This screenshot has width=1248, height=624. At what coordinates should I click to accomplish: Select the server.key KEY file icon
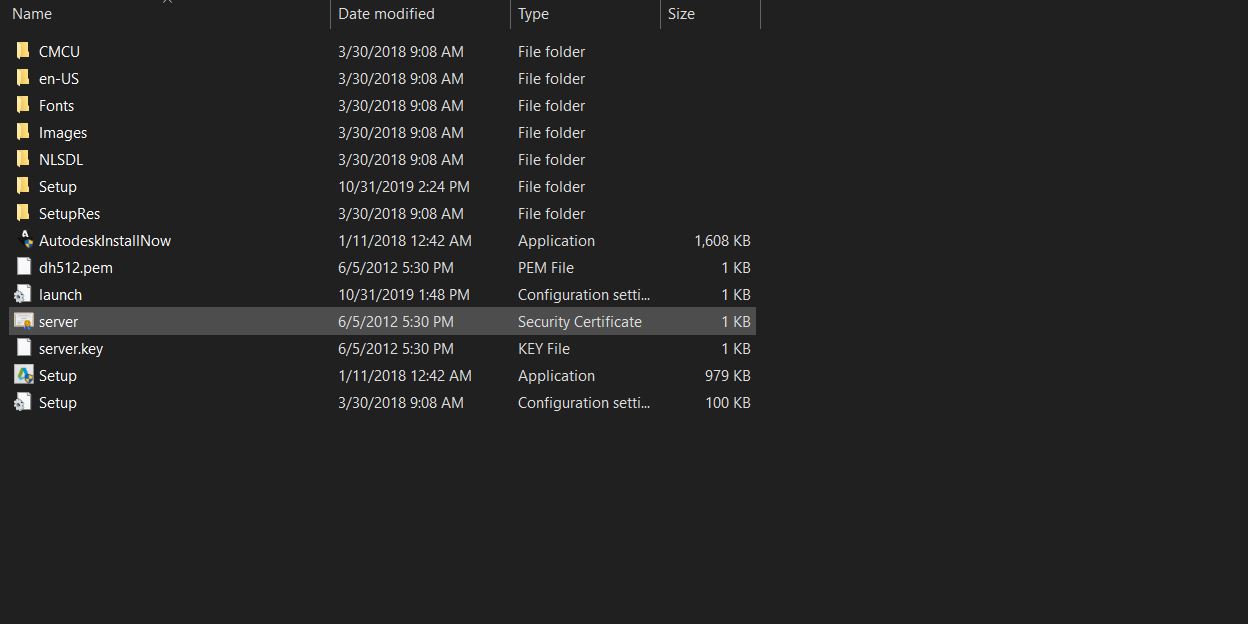click(x=23, y=348)
